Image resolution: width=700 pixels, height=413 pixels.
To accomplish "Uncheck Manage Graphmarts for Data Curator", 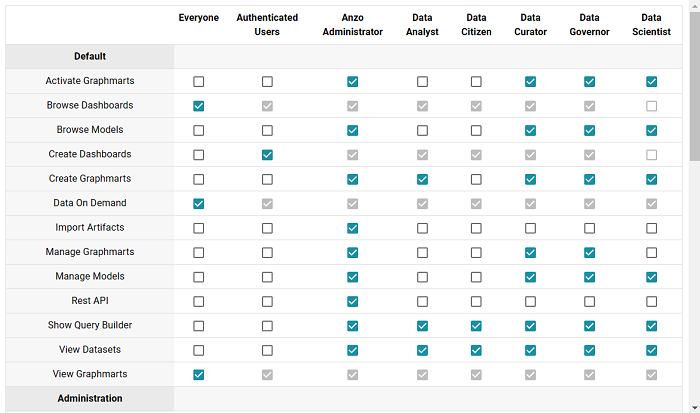I will [530, 252].
